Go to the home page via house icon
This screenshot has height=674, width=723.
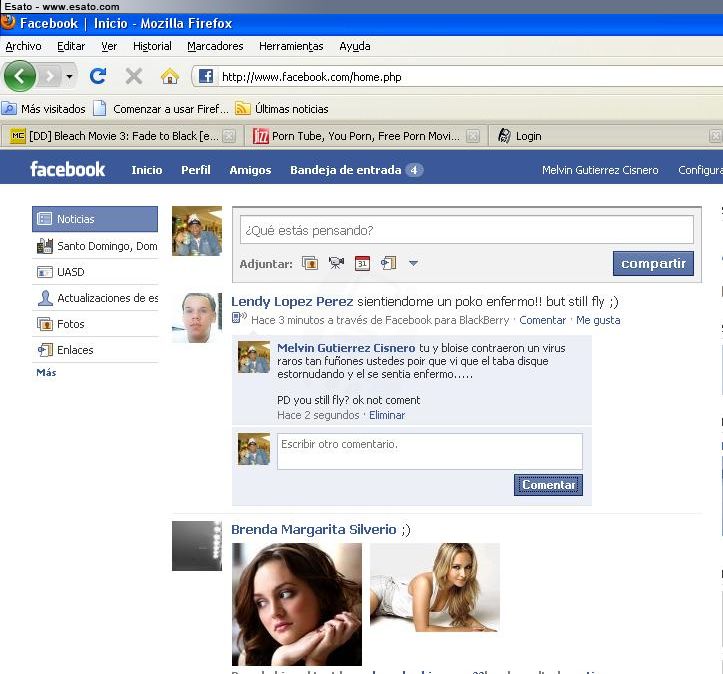[x=170, y=76]
